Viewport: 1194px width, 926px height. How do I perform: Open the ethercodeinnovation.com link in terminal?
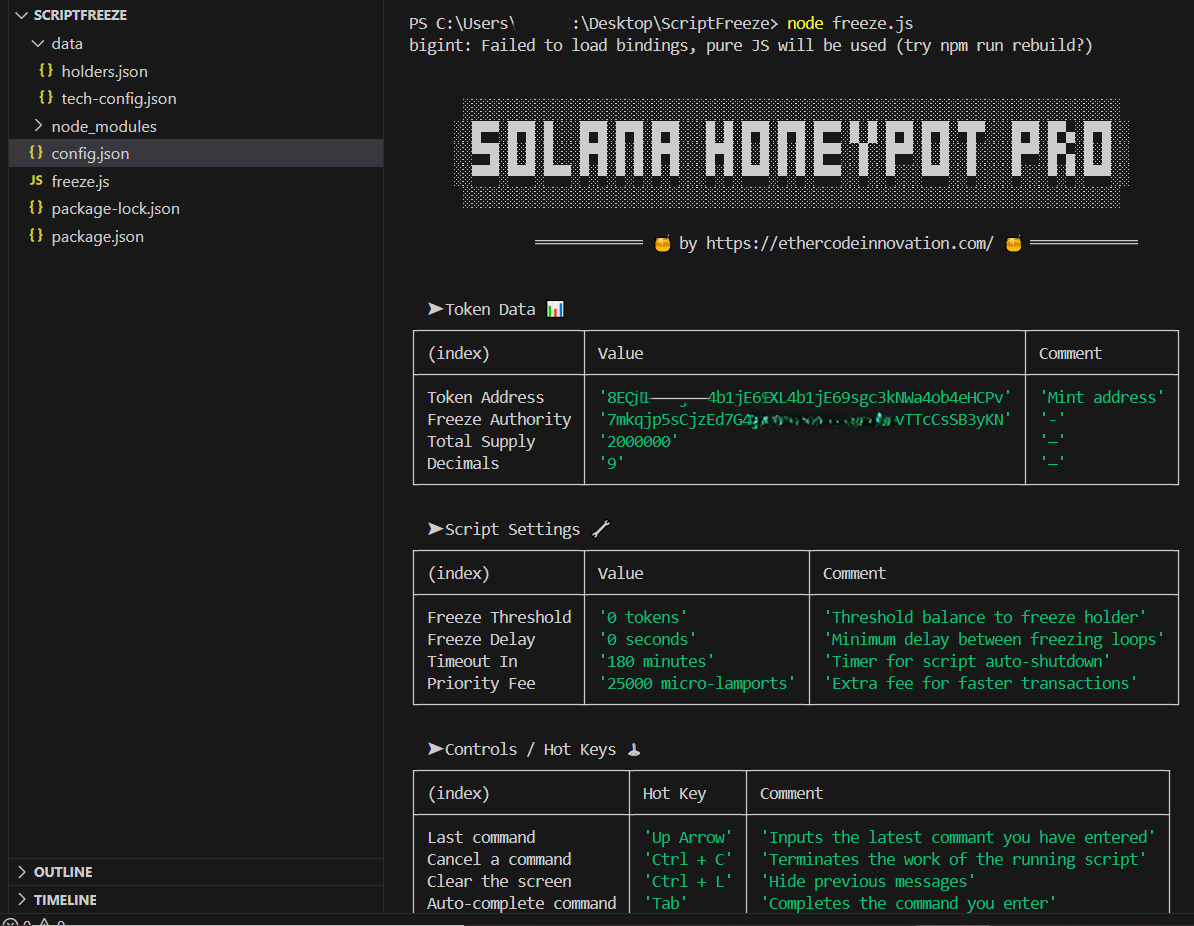(x=849, y=244)
